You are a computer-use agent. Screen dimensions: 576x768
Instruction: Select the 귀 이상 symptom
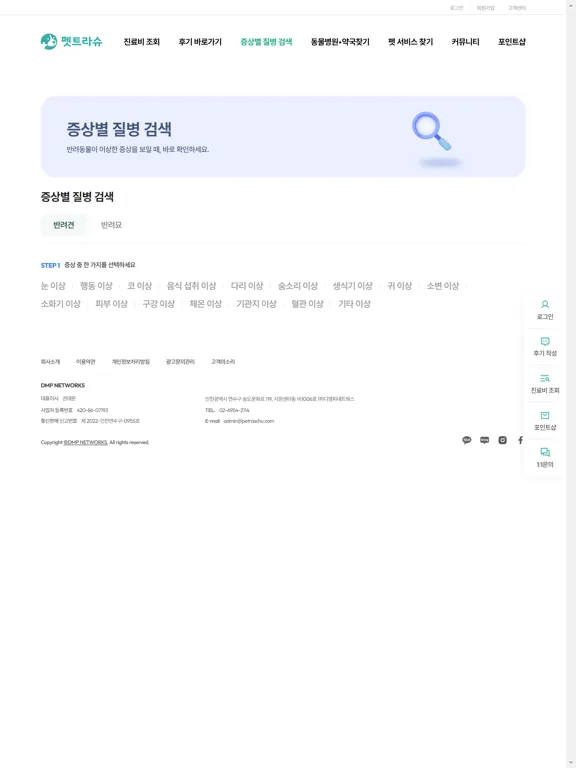click(400, 286)
